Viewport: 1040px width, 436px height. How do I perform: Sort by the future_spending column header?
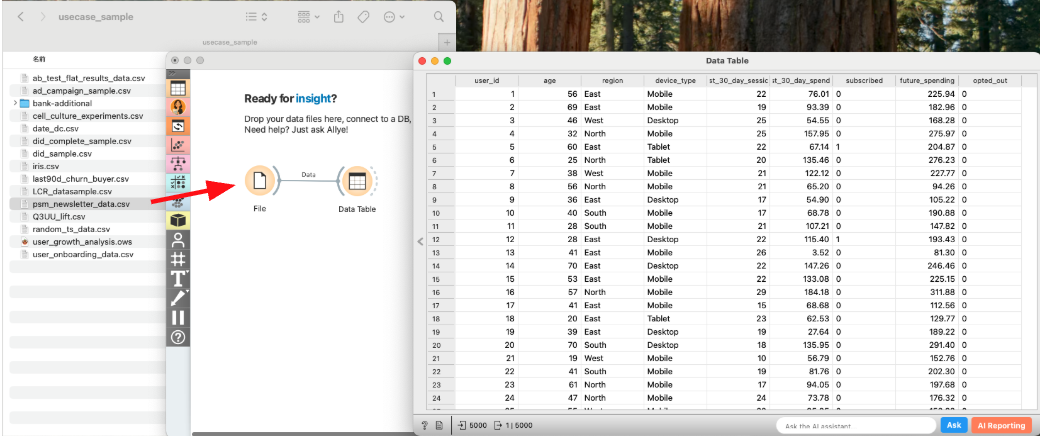[927, 80]
